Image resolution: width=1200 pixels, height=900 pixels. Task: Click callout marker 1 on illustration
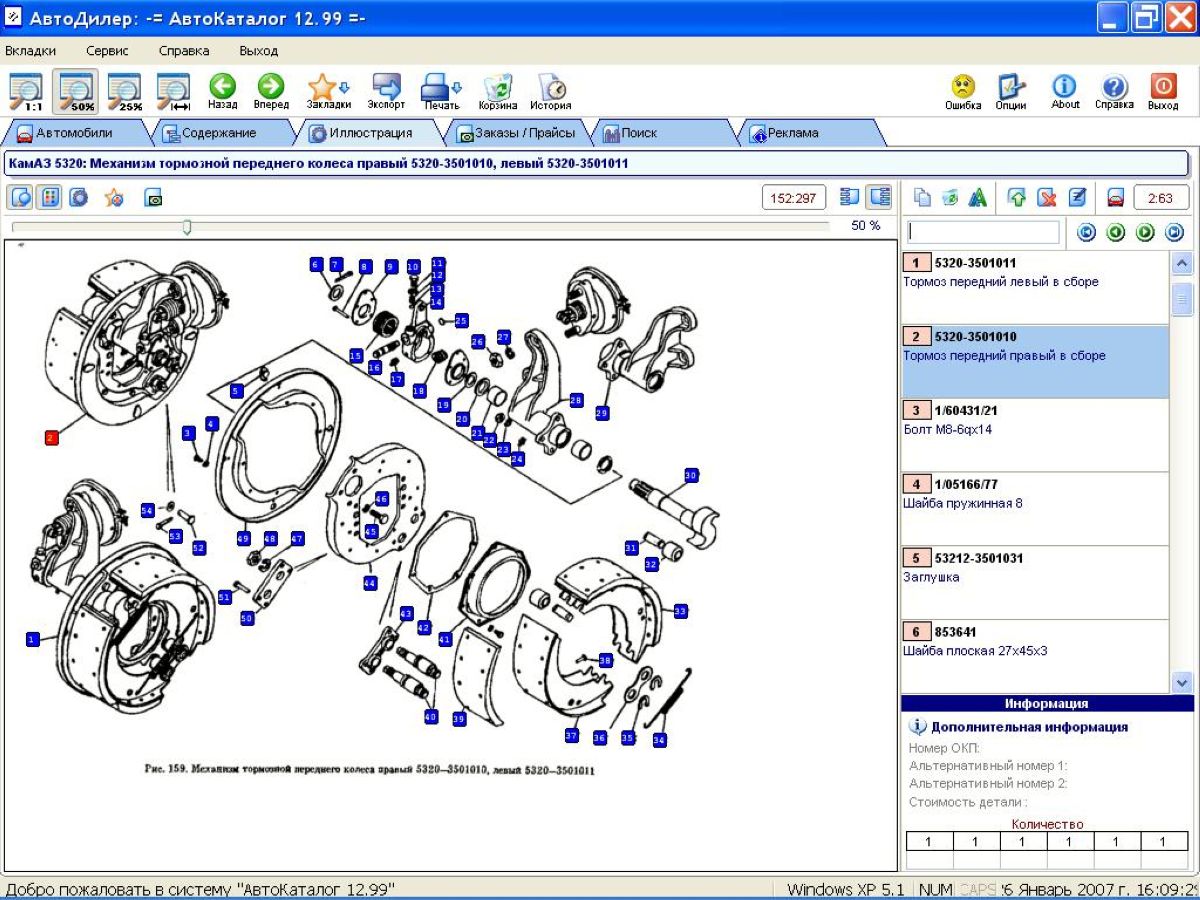[x=32, y=638]
